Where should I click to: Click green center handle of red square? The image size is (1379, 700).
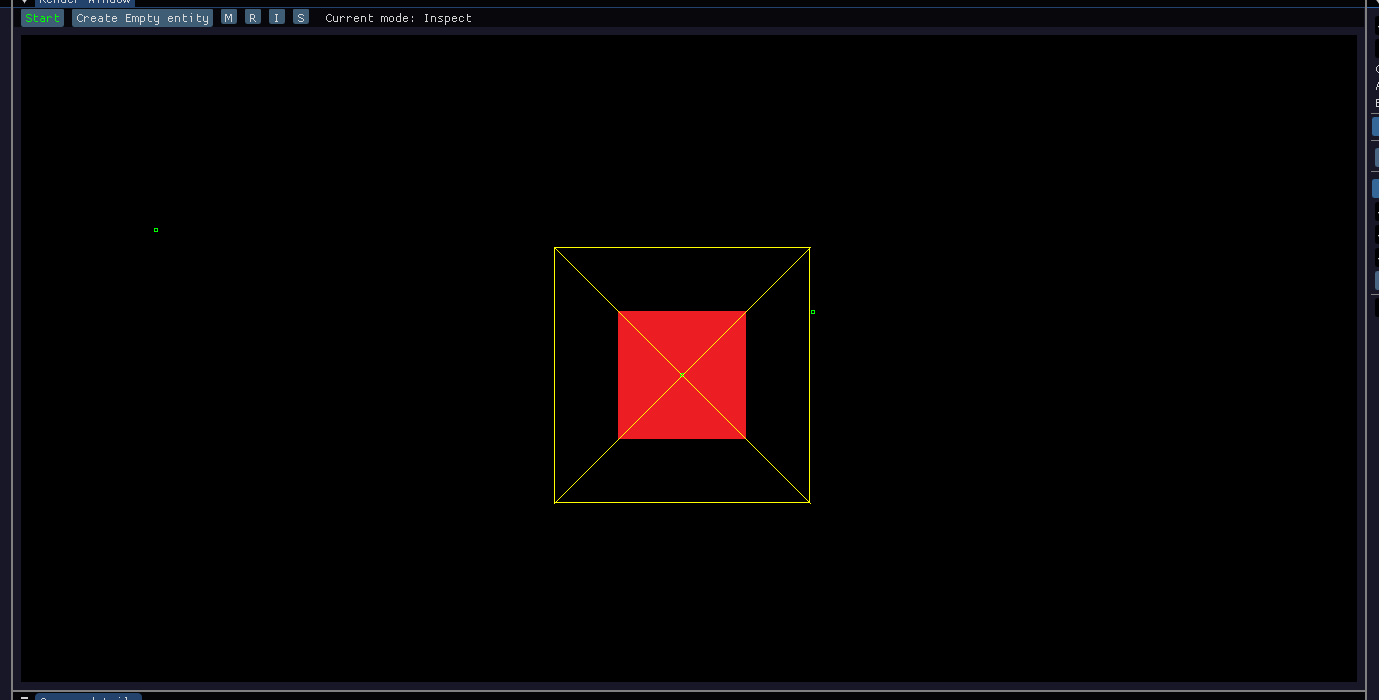[682, 376]
